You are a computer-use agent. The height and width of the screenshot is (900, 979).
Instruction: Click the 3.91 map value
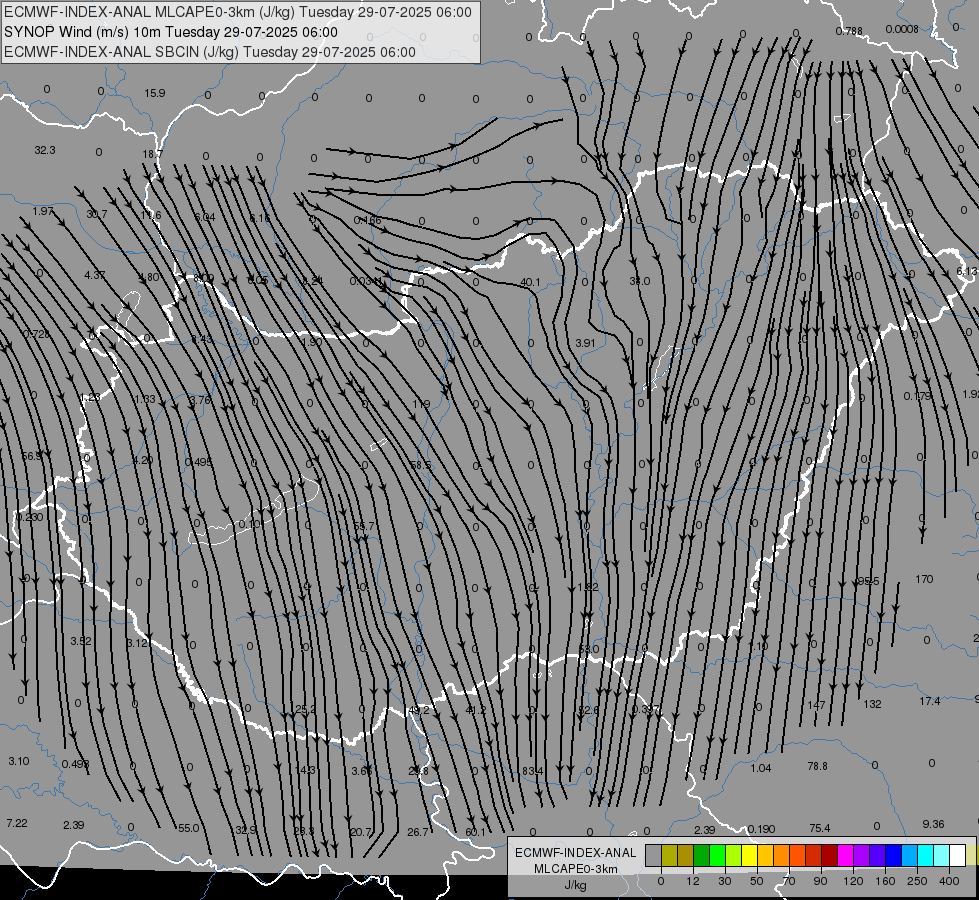pos(586,343)
